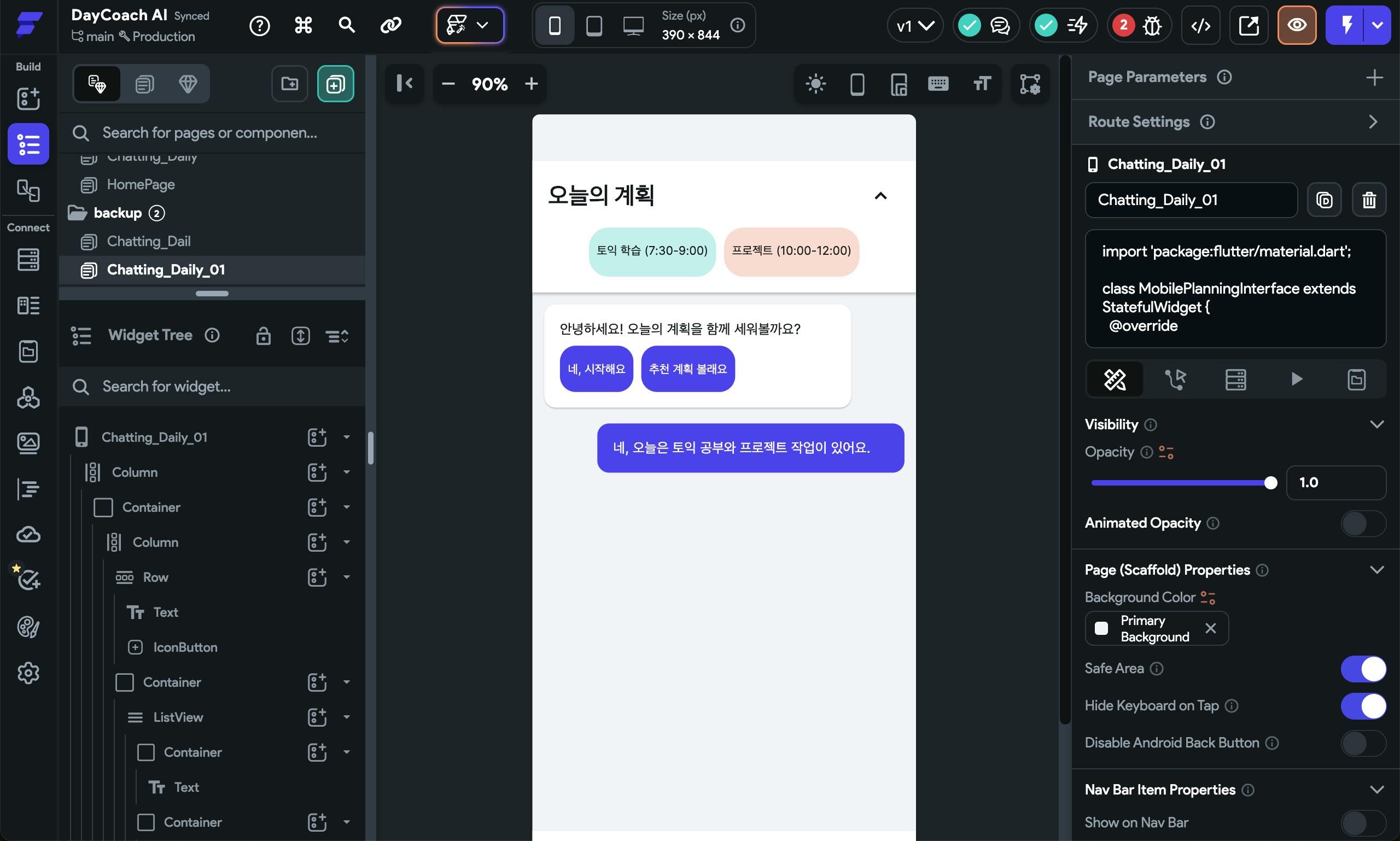
Task: Select the HomePage page item
Action: tap(141, 185)
